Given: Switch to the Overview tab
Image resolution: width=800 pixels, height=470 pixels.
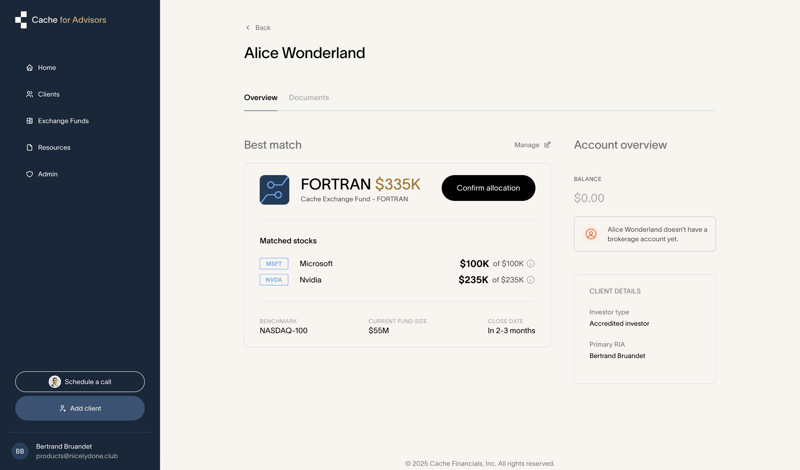Looking at the screenshot, I should 260,98.
